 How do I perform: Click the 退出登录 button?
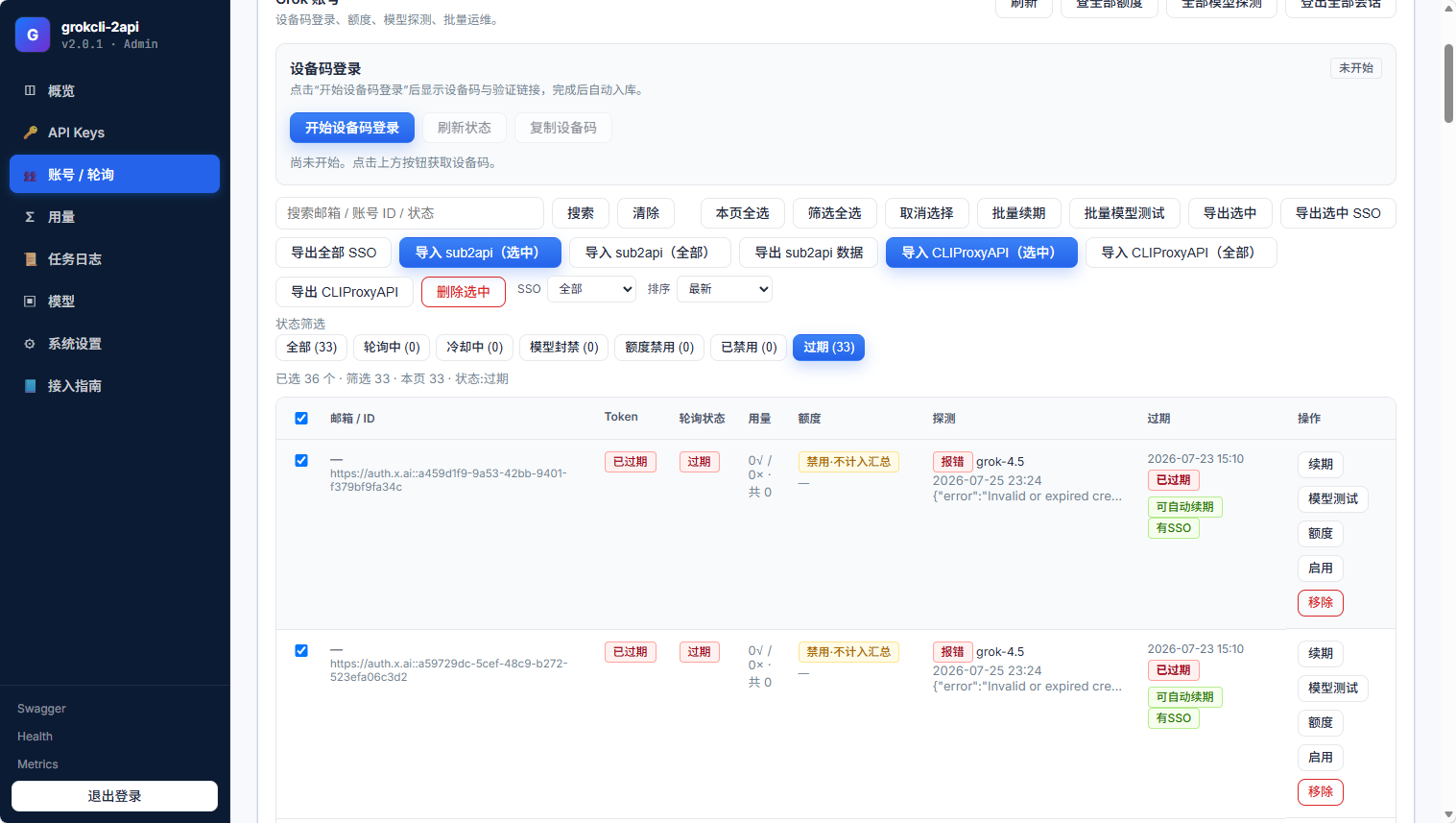point(114,796)
